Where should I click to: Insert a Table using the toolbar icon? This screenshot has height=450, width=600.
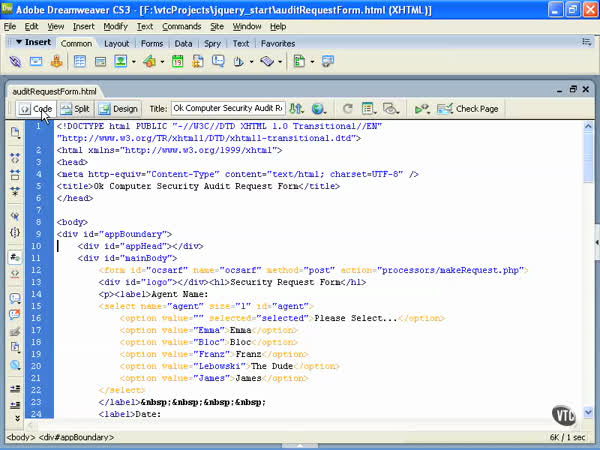(x=80, y=62)
